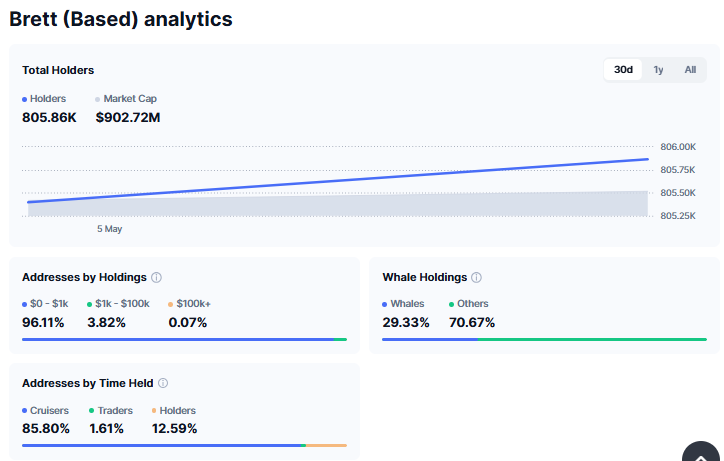Click the $902.72M market cap value
Viewport: 724px width, 461px height.
128,117
